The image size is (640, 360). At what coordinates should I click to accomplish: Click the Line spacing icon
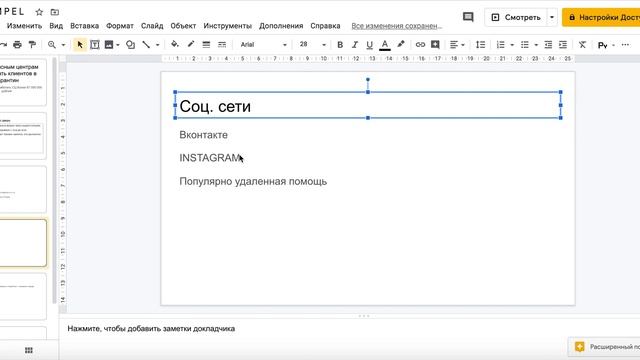pos(480,45)
